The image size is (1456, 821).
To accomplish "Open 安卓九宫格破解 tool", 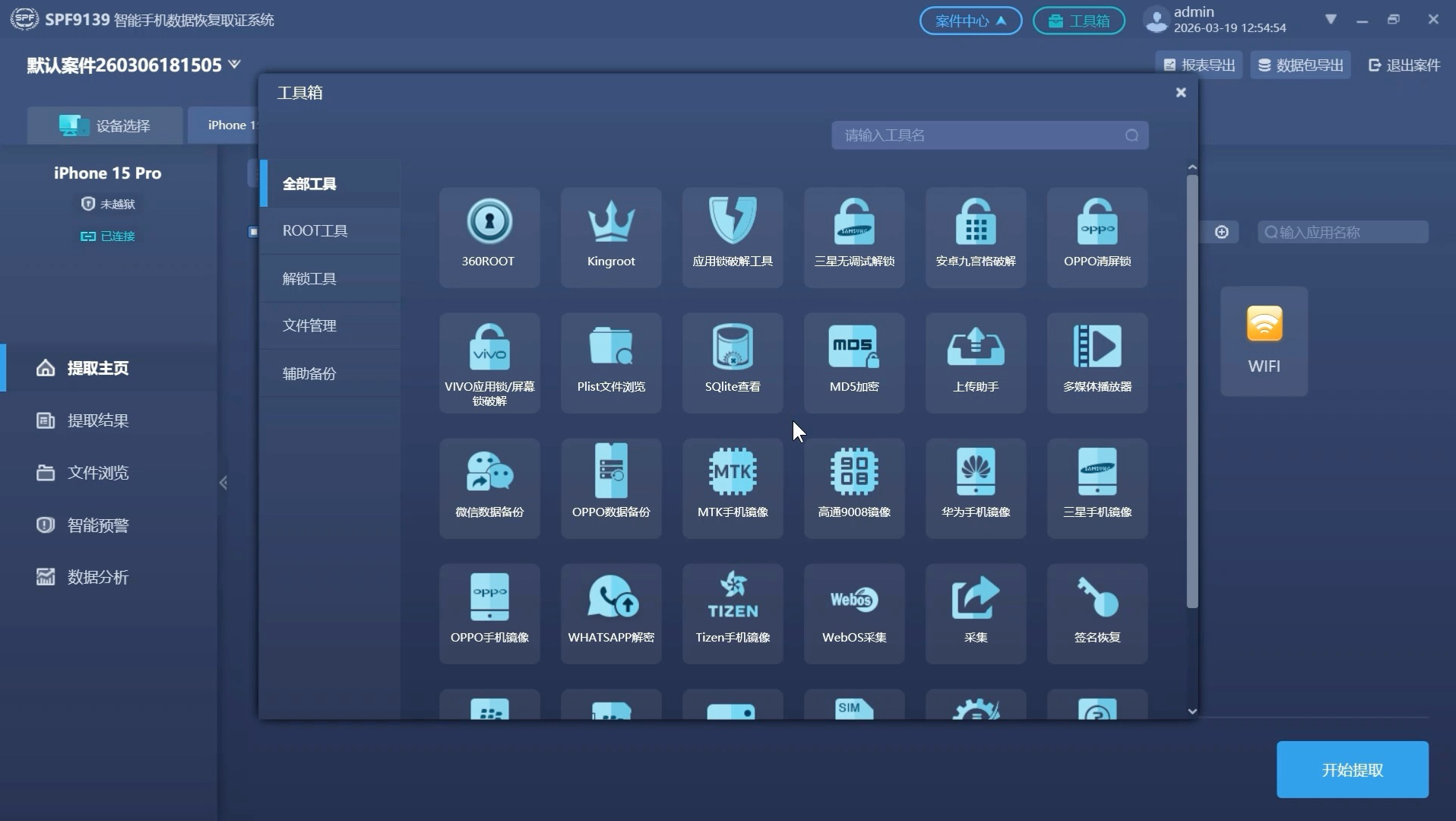I will click(976, 237).
